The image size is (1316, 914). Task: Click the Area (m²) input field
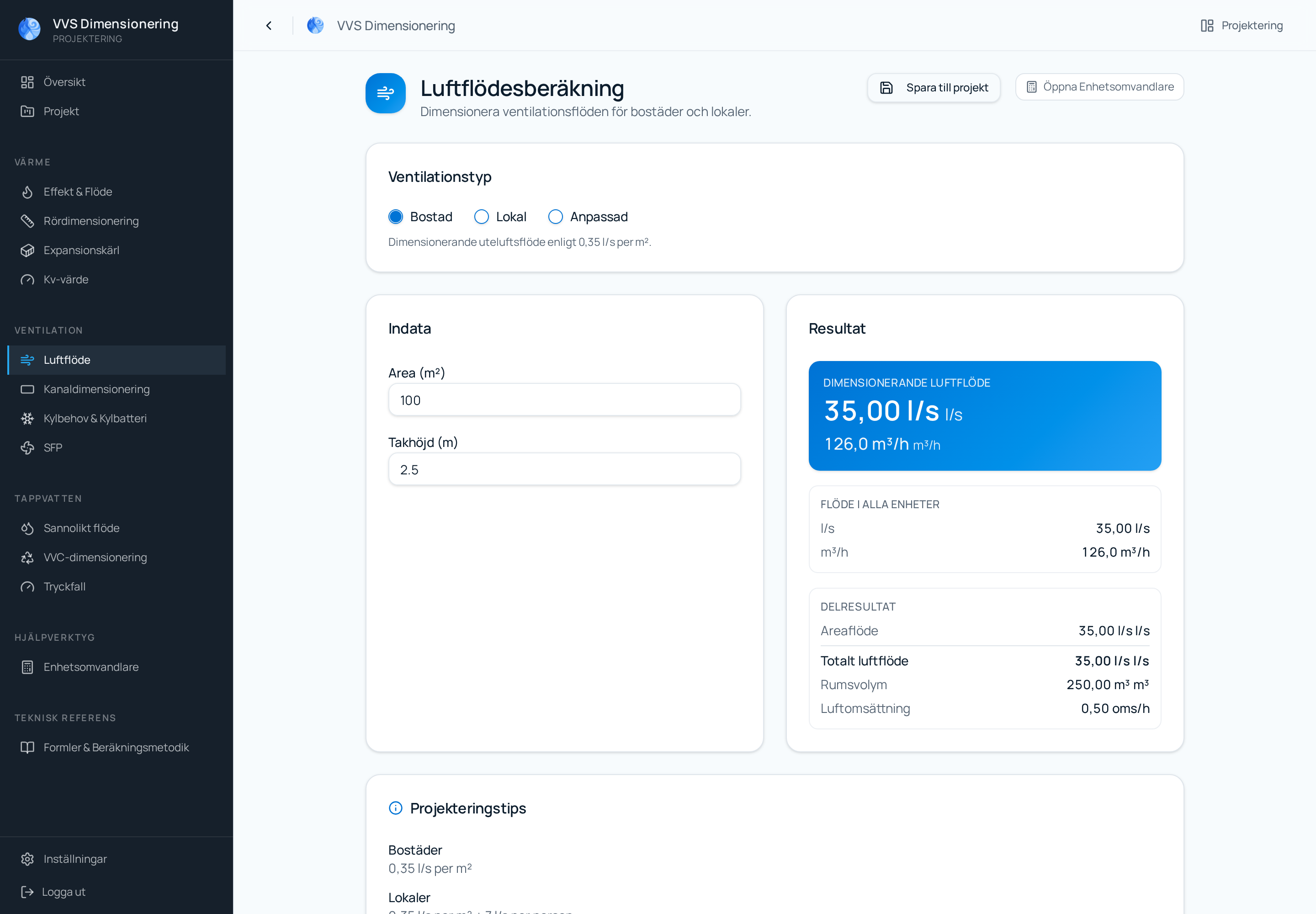564,400
